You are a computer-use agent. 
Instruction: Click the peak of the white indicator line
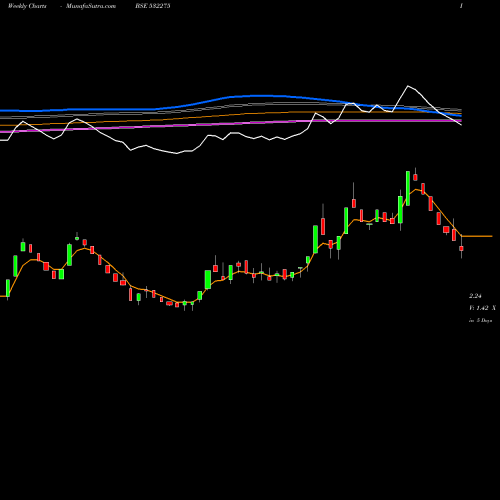coord(408,86)
